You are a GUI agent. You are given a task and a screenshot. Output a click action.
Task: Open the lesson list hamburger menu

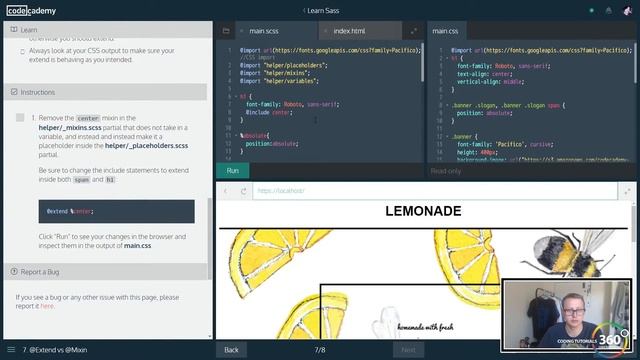[x=11, y=350]
